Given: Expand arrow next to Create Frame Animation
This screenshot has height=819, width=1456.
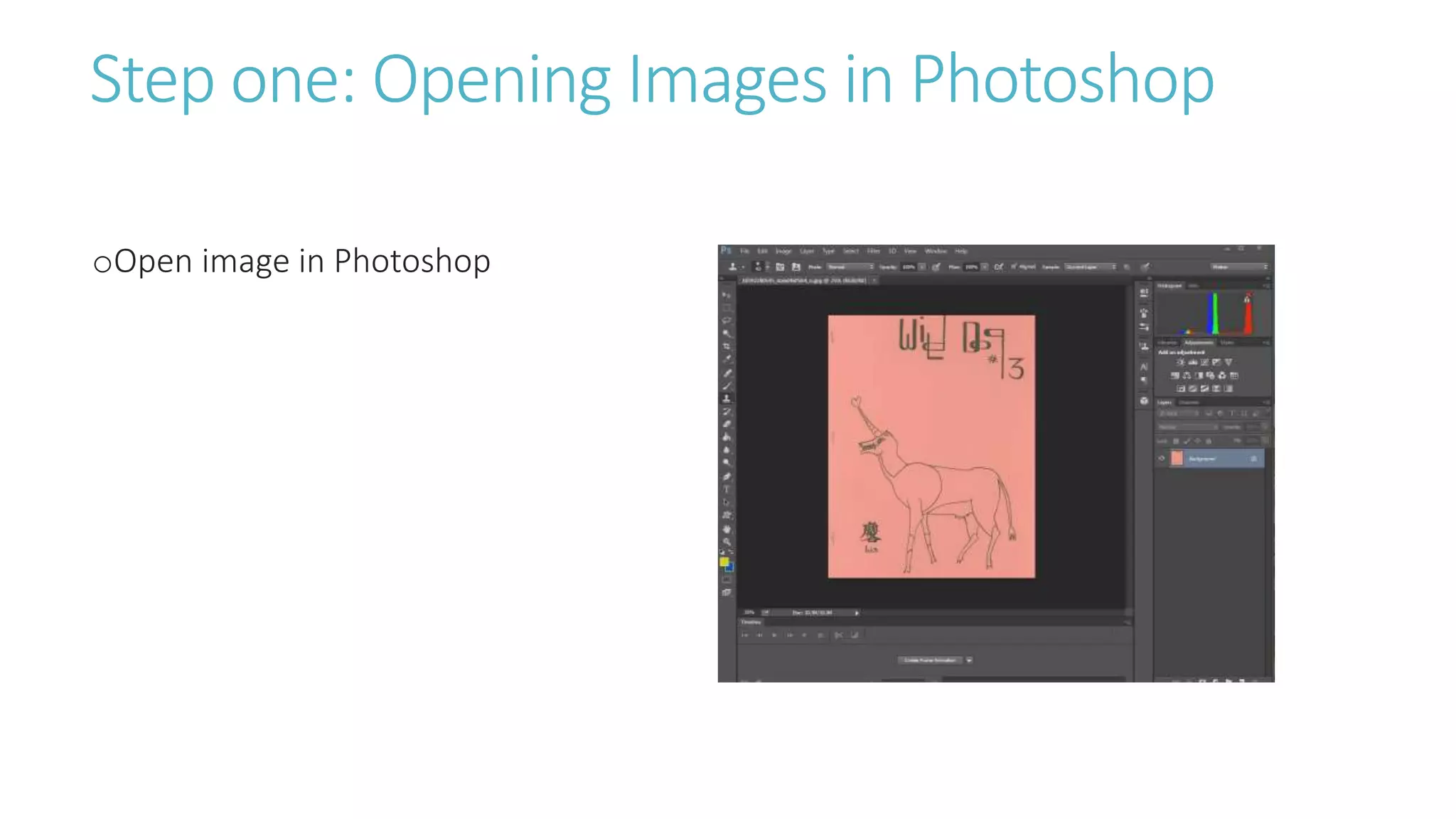Looking at the screenshot, I should click(969, 660).
